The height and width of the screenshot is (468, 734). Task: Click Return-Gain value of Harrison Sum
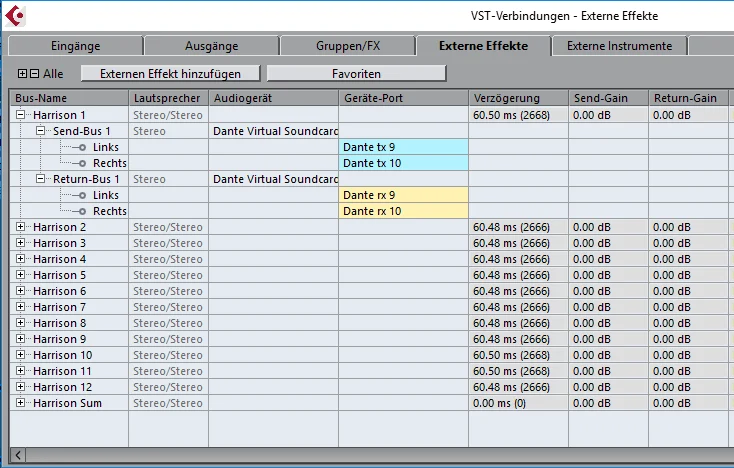[688, 403]
